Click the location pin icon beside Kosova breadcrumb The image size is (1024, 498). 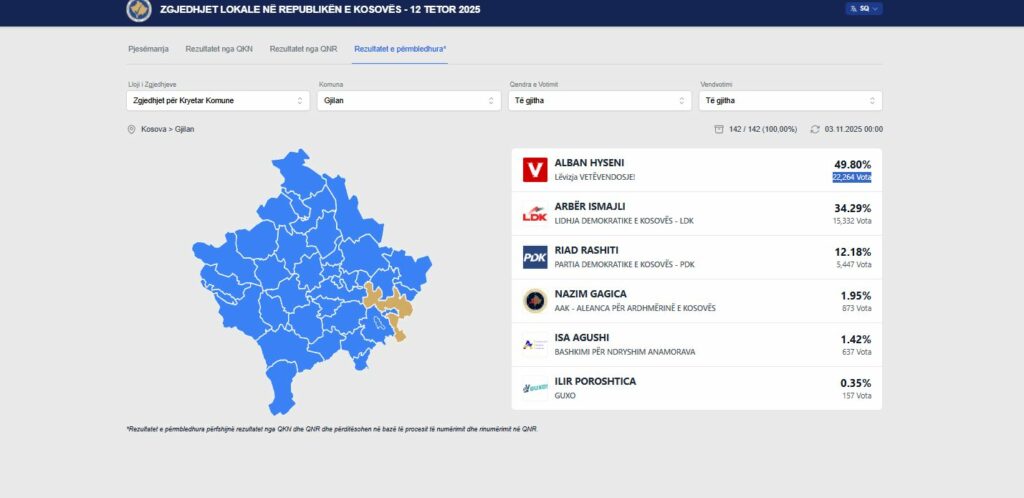(x=131, y=129)
